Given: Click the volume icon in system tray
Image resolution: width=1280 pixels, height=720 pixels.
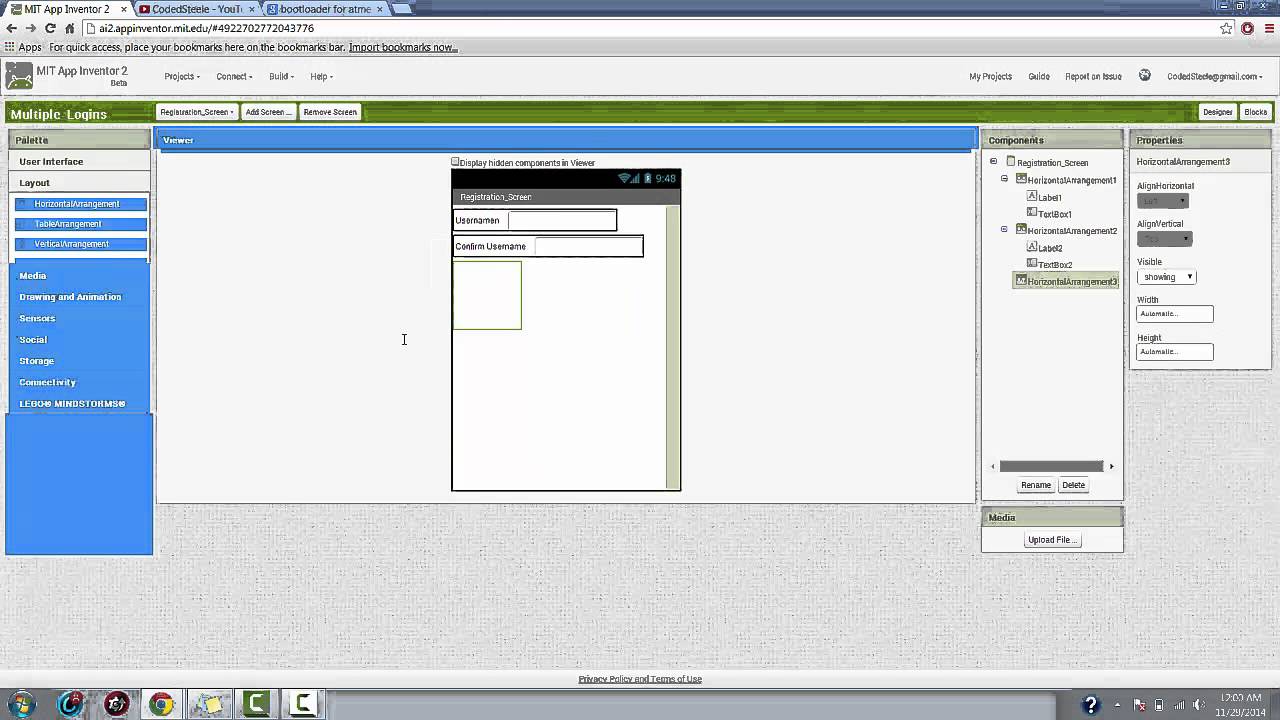Looking at the screenshot, I should [x=1198, y=705].
